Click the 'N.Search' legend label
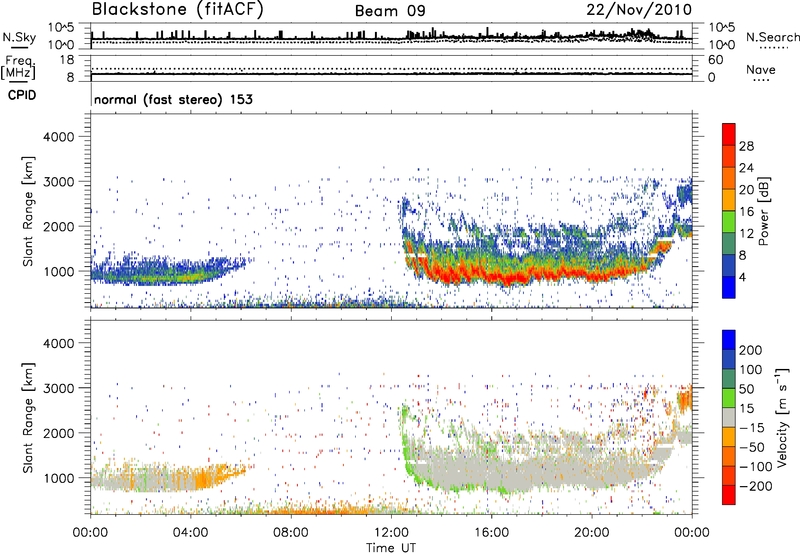The width and height of the screenshot is (800, 554). (772, 37)
